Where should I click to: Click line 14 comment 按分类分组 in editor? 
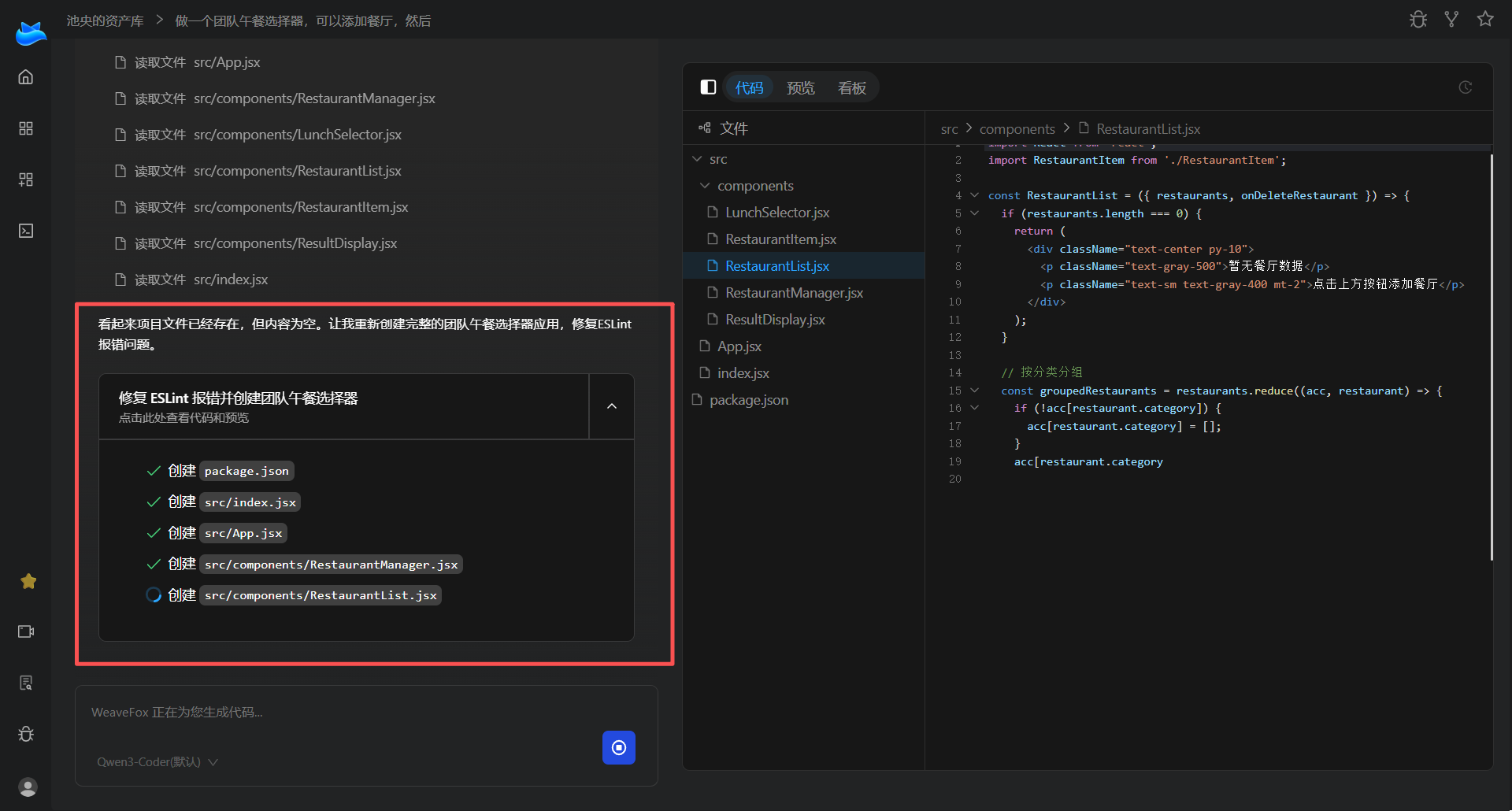[1041, 372]
